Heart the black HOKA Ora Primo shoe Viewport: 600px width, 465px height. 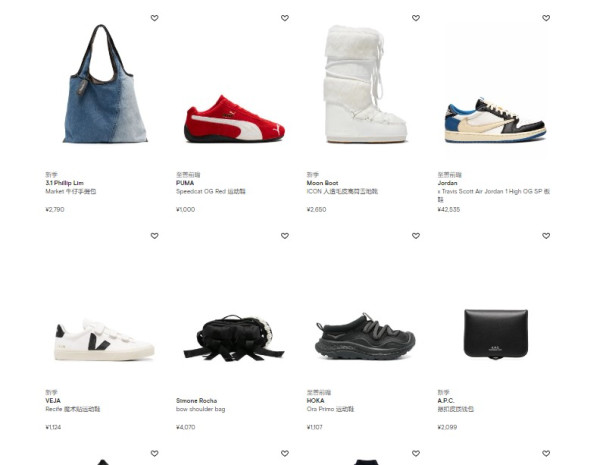click(416, 236)
